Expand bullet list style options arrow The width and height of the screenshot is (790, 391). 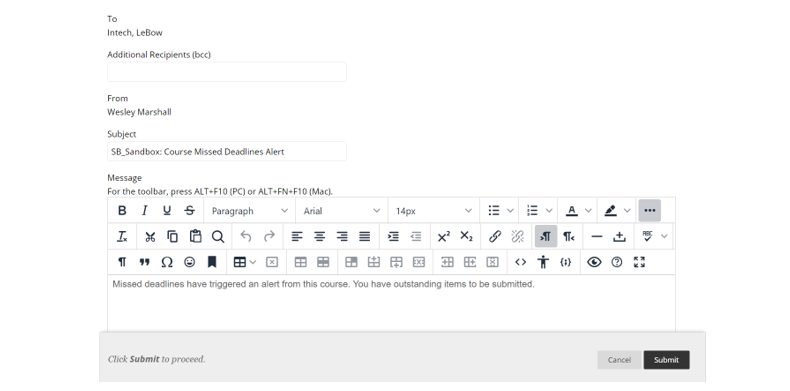pyautogui.click(x=510, y=211)
